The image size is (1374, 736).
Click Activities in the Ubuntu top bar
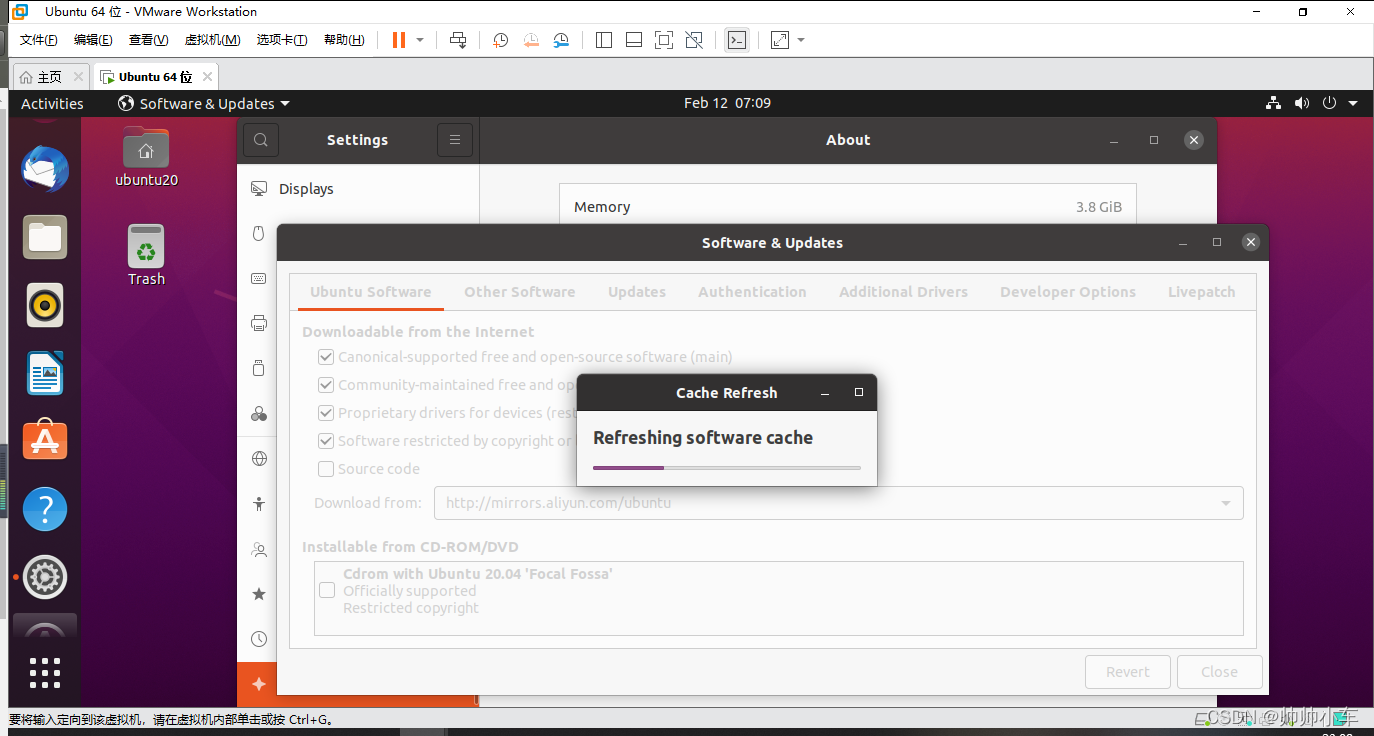52,103
